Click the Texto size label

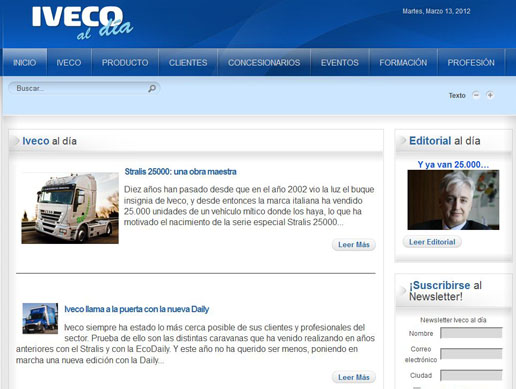pos(457,95)
